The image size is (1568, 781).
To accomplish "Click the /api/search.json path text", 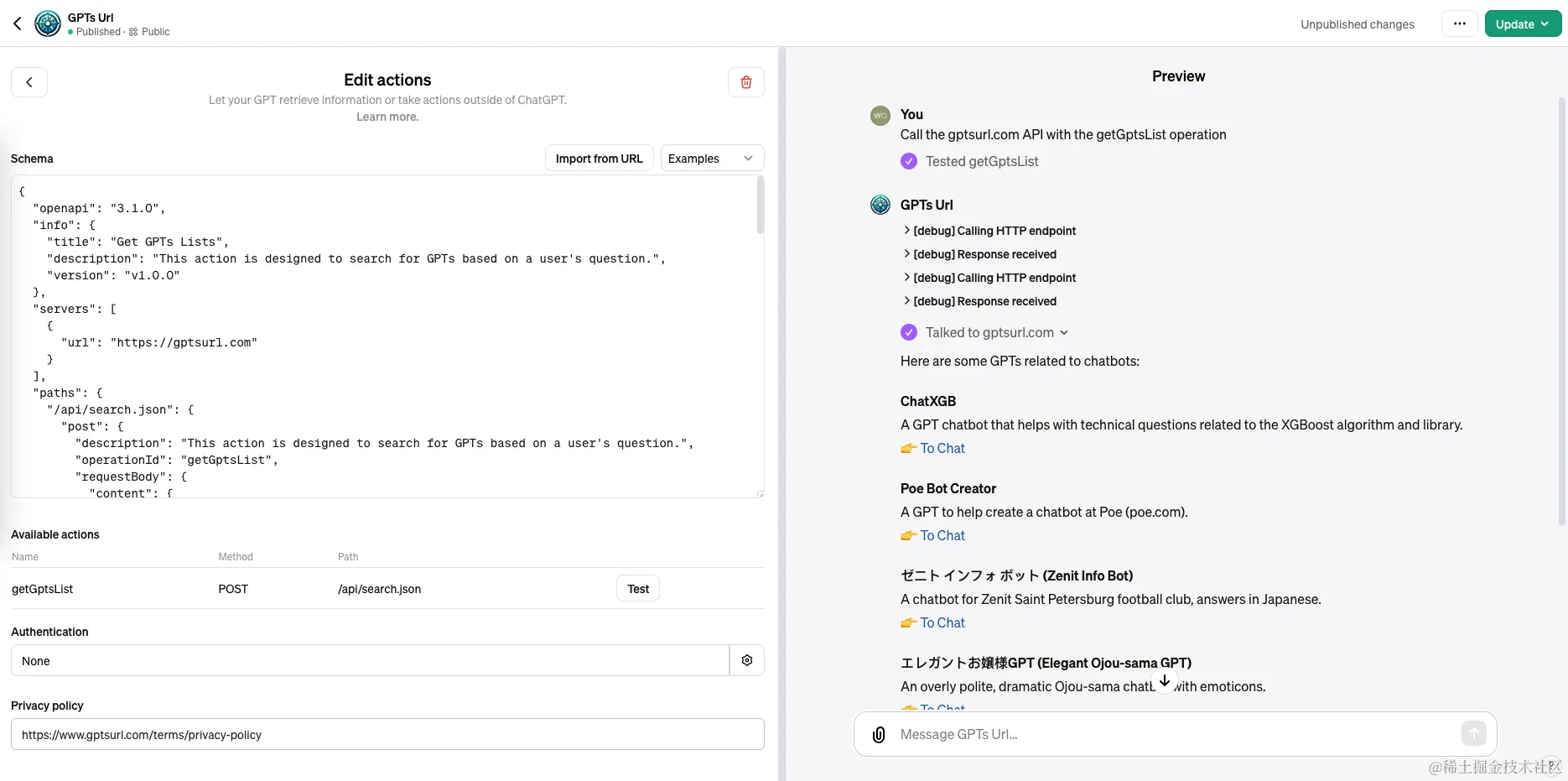I will [379, 589].
